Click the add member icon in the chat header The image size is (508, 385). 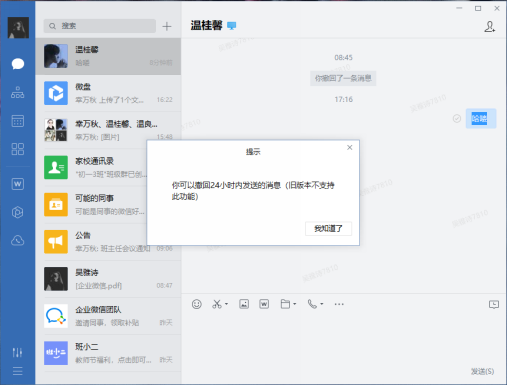coord(489,27)
